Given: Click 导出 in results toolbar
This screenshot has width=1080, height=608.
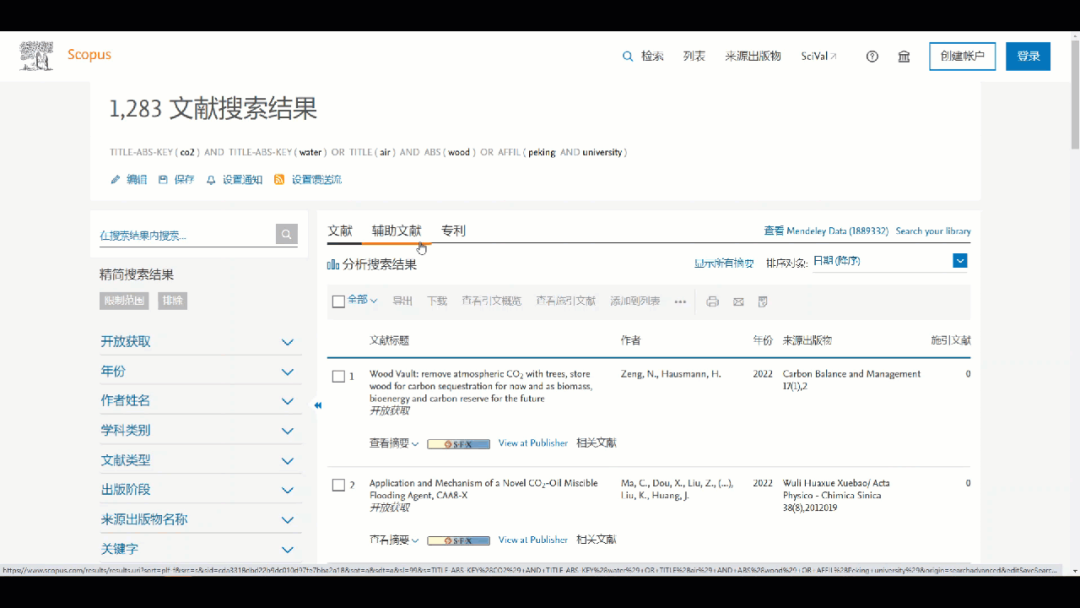Looking at the screenshot, I should (x=402, y=302).
